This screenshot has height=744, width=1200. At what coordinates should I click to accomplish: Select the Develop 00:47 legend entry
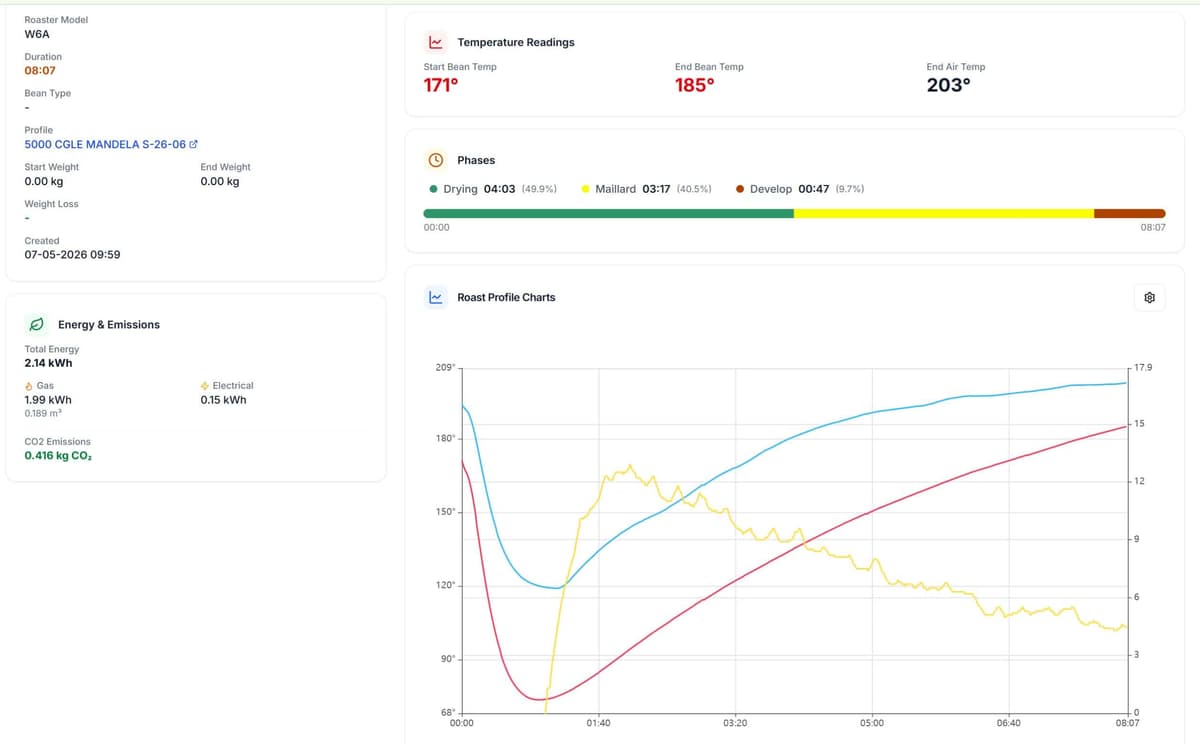click(x=800, y=189)
